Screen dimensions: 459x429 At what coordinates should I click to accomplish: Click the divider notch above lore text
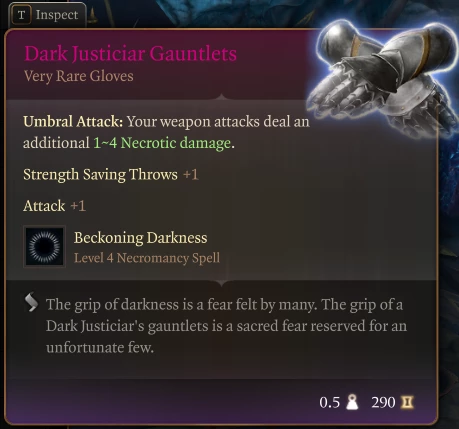pyautogui.click(x=221, y=283)
